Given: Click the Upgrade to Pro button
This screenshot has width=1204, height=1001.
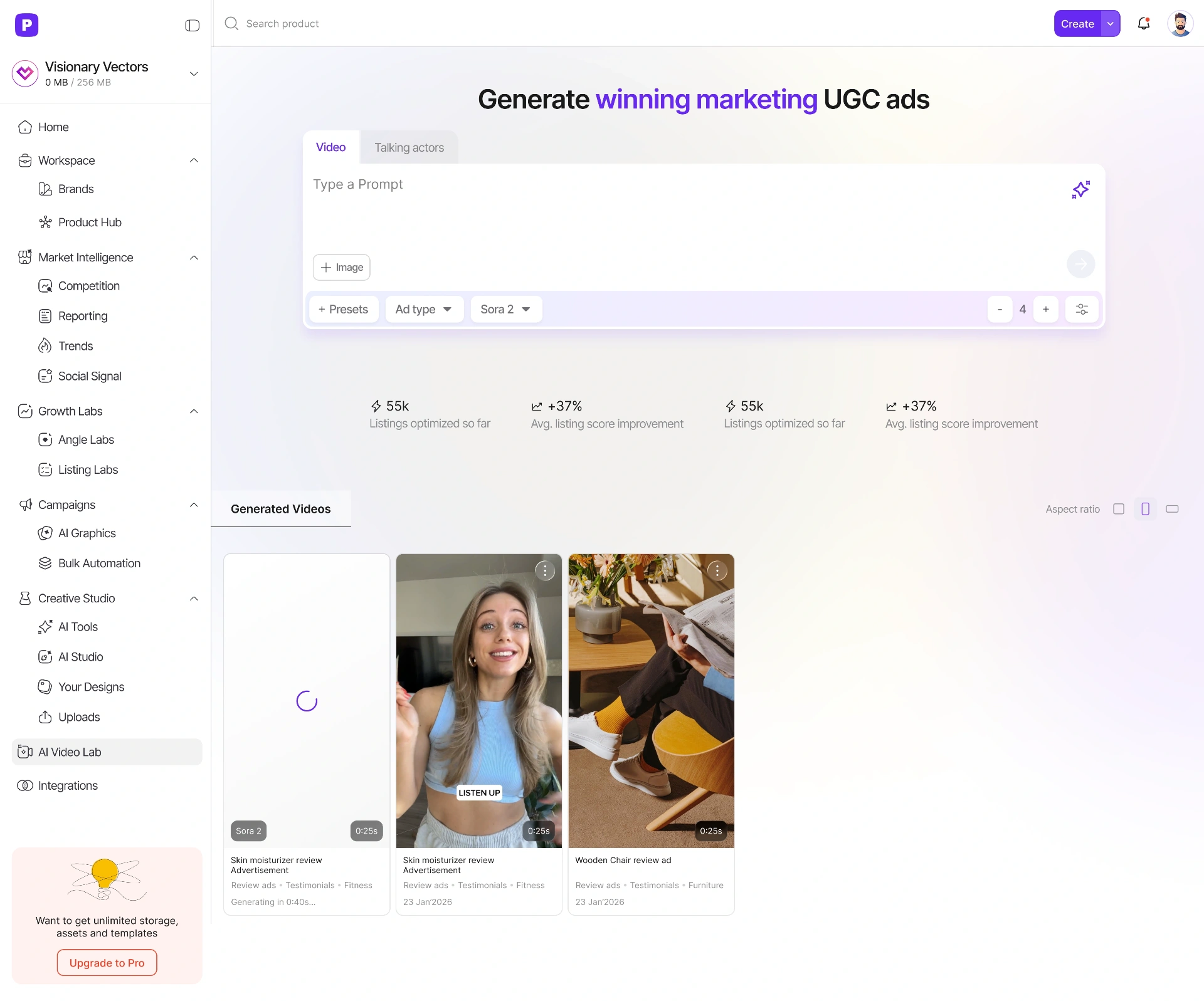Looking at the screenshot, I should (107, 963).
